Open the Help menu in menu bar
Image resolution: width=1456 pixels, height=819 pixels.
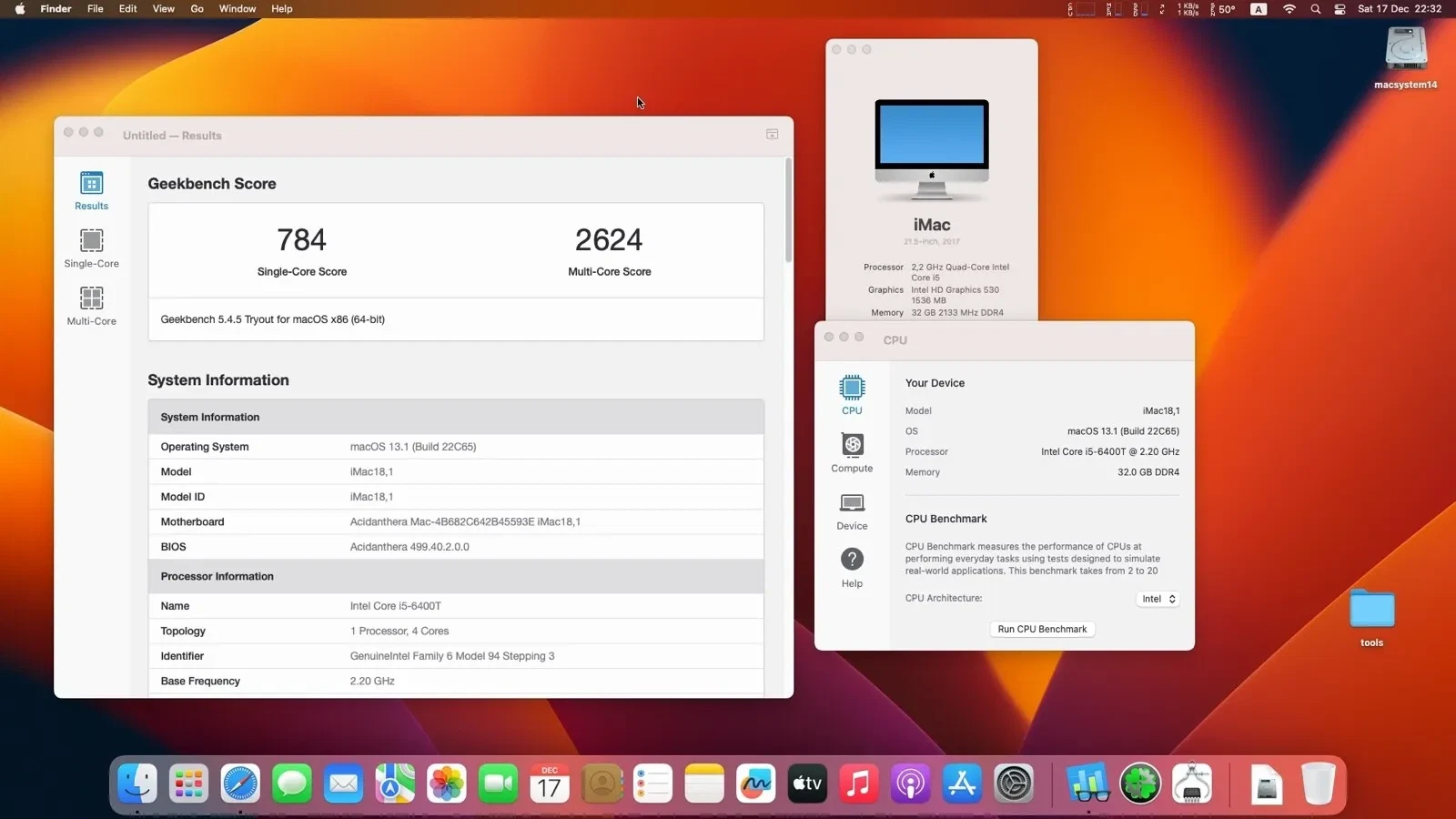(x=281, y=9)
